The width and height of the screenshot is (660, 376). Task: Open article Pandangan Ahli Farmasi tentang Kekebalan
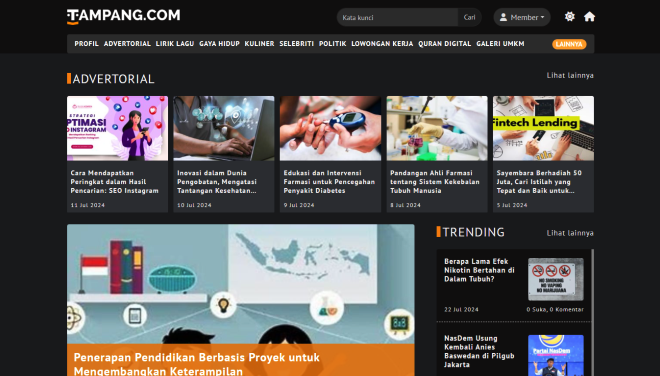pyautogui.click(x=435, y=182)
